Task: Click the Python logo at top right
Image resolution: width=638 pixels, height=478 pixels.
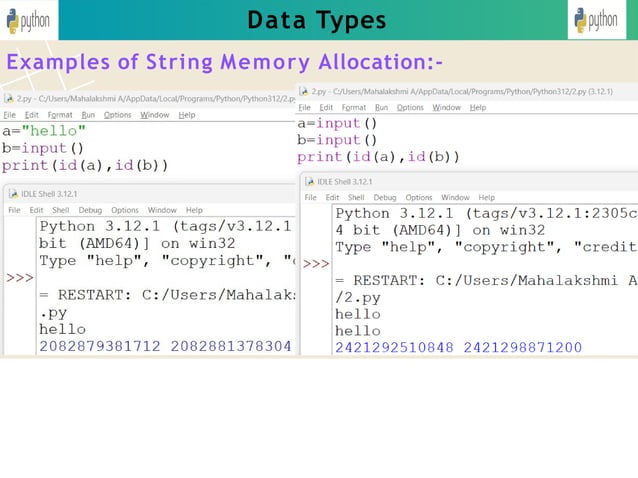Action: point(596,20)
